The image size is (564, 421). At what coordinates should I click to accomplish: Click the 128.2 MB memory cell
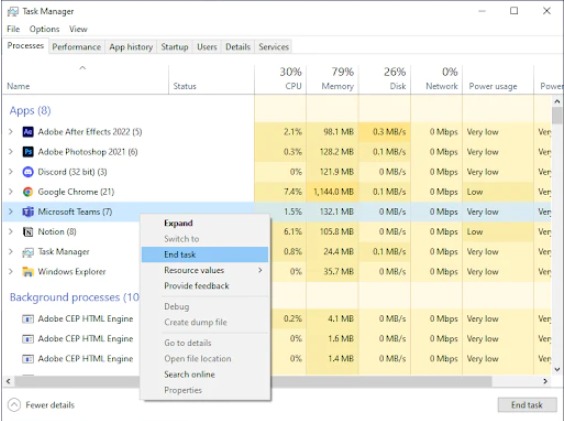332,152
